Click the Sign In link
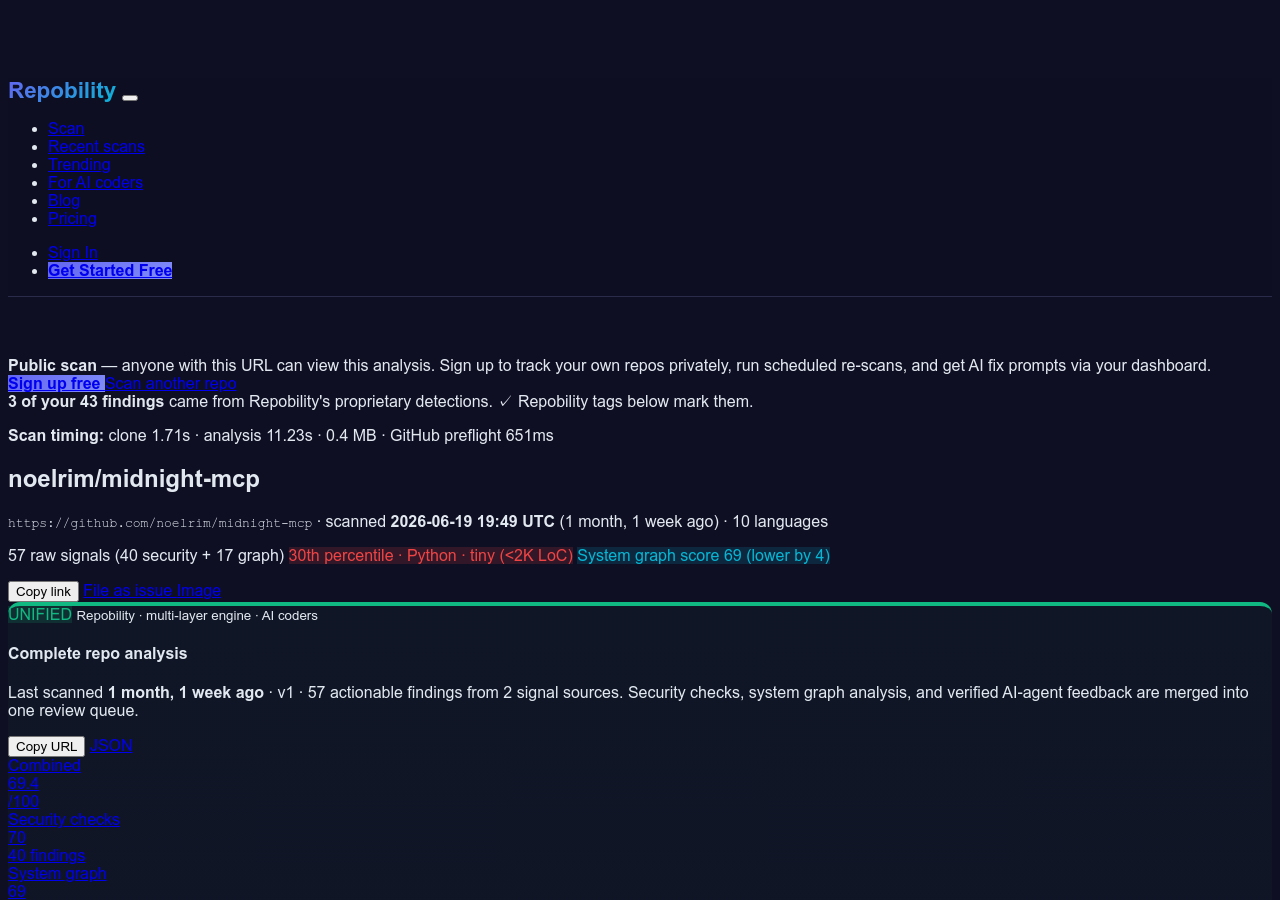The image size is (1280, 900). click(x=73, y=252)
